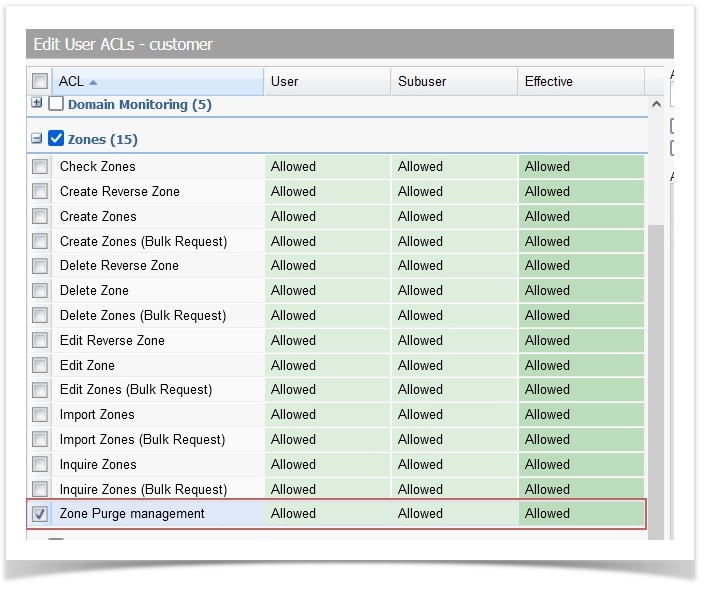
Task: Check Delete Zones (Bulk Request) checkbox
Action: coord(40,315)
